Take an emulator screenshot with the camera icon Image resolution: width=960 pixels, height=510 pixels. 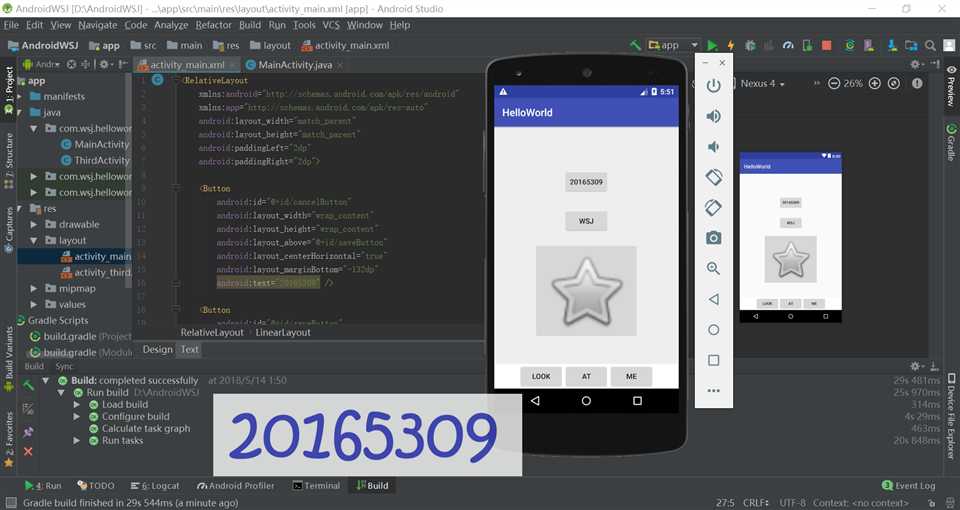pyautogui.click(x=713, y=238)
